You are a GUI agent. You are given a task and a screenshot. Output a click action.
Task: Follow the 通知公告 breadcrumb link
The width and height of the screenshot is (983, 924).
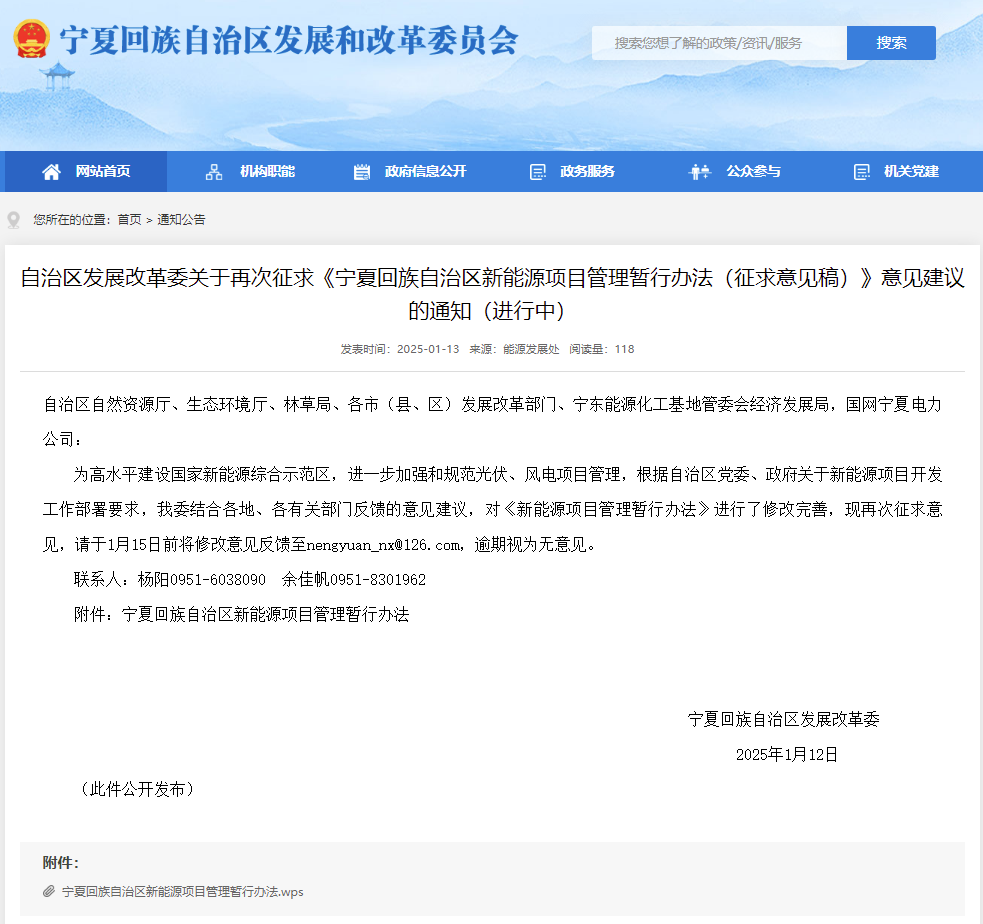[181, 220]
